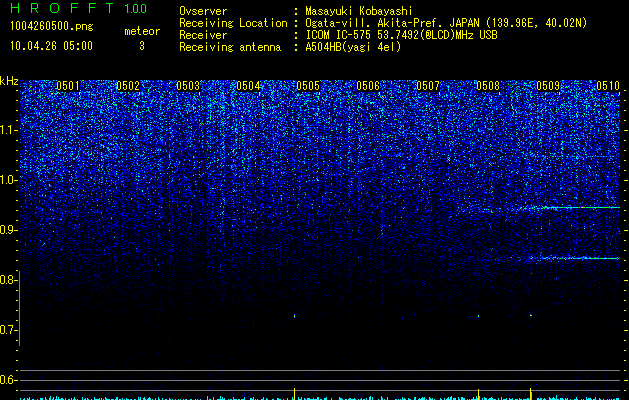Viewport: 629px width, 400px height.
Task: Click the 1.1 kHz axis label
Action: coord(7,130)
